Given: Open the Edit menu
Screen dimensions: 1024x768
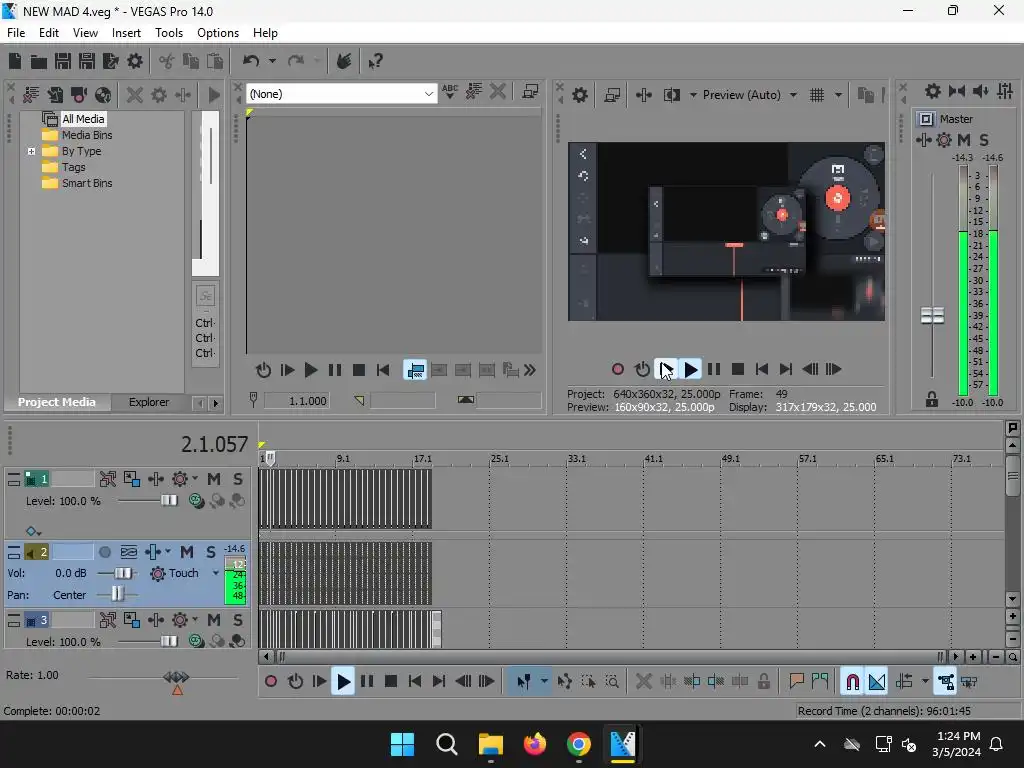Looking at the screenshot, I should click(49, 33).
